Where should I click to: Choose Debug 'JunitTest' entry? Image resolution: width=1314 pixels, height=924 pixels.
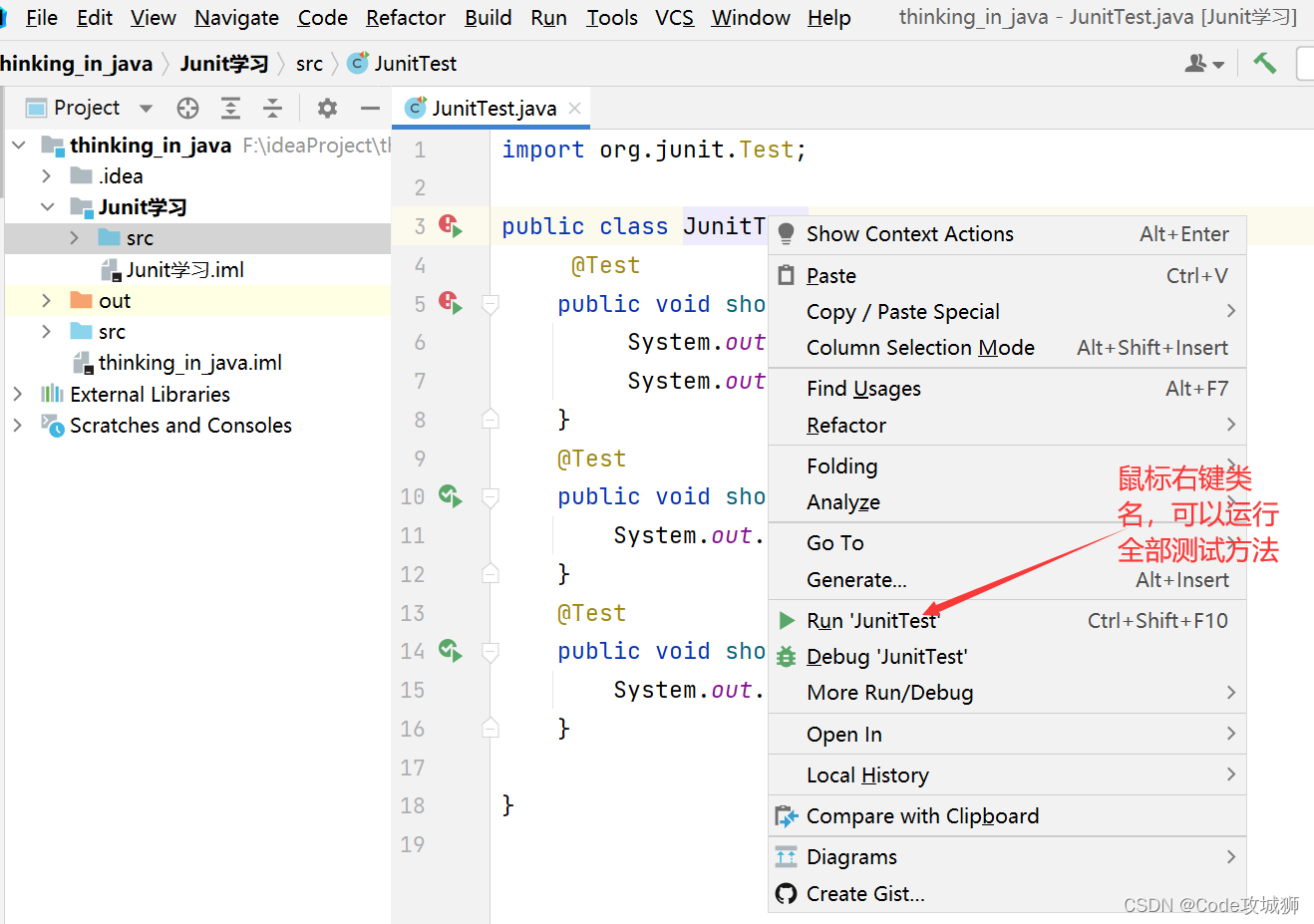coord(1007,657)
